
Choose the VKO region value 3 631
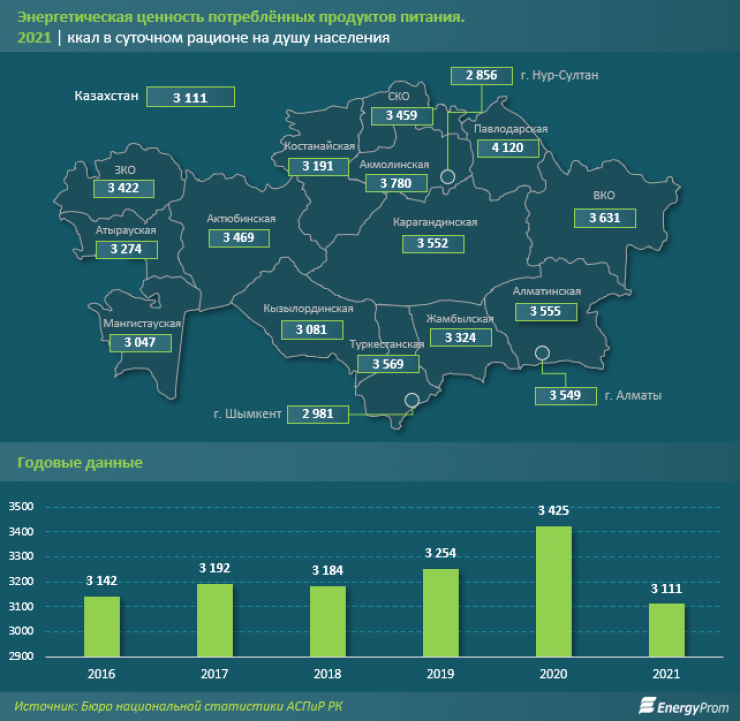[603, 217]
